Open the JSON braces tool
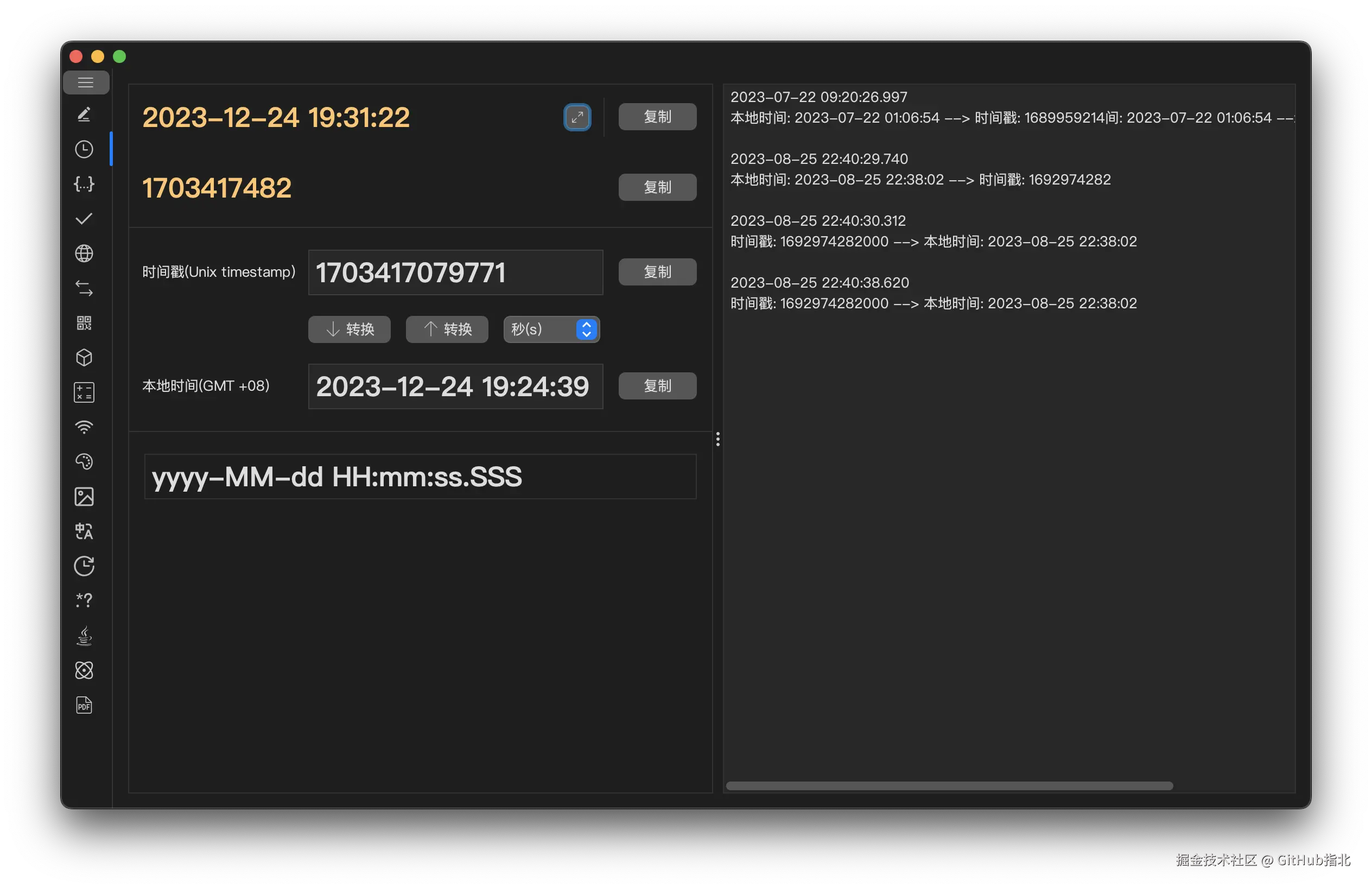The height and width of the screenshot is (889, 1372). click(x=84, y=184)
